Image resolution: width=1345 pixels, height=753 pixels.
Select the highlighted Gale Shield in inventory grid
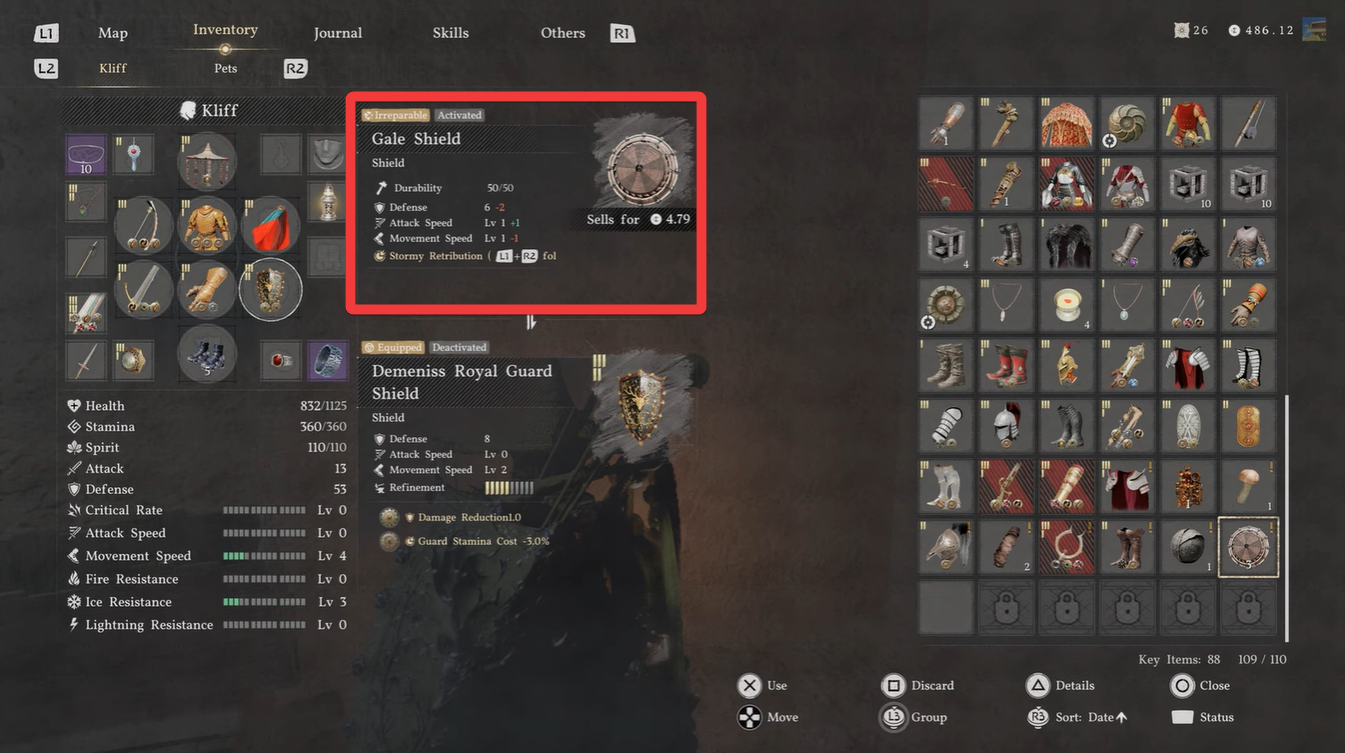click(1248, 547)
